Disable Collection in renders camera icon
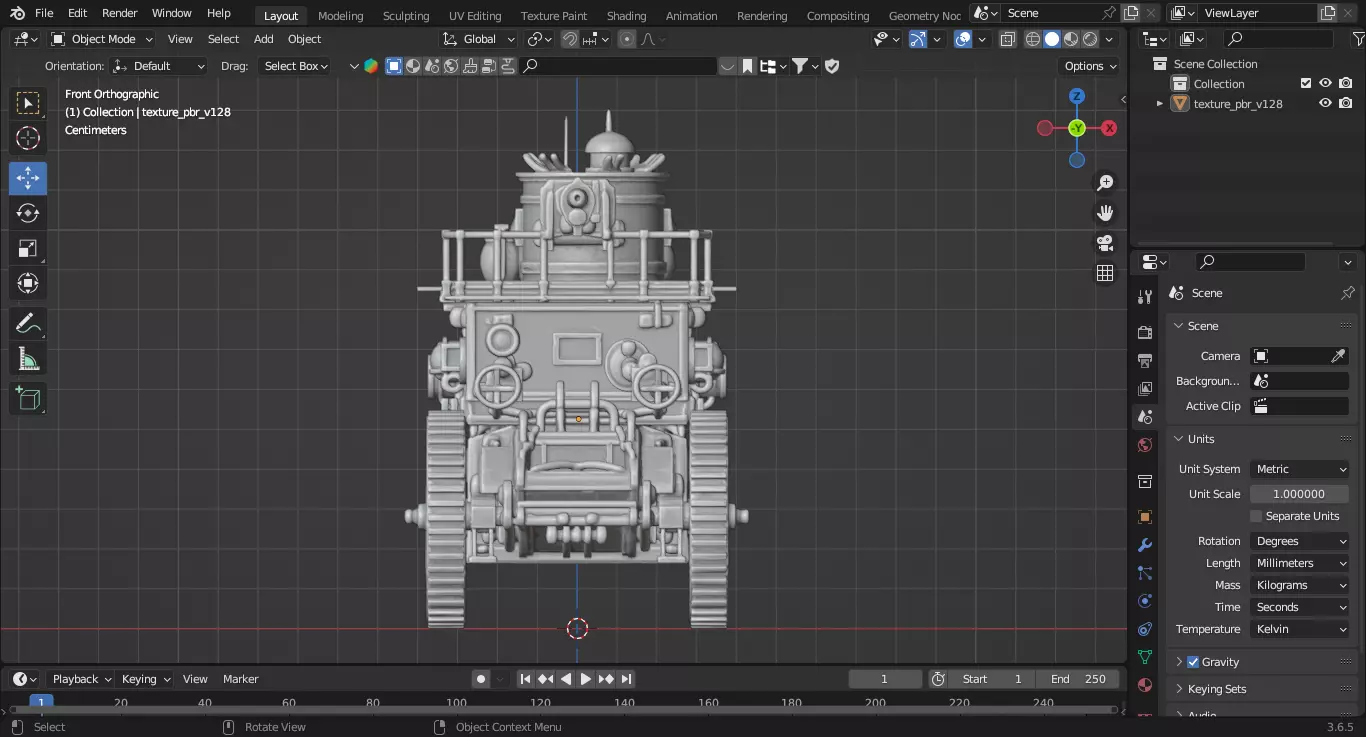 [x=1346, y=84]
